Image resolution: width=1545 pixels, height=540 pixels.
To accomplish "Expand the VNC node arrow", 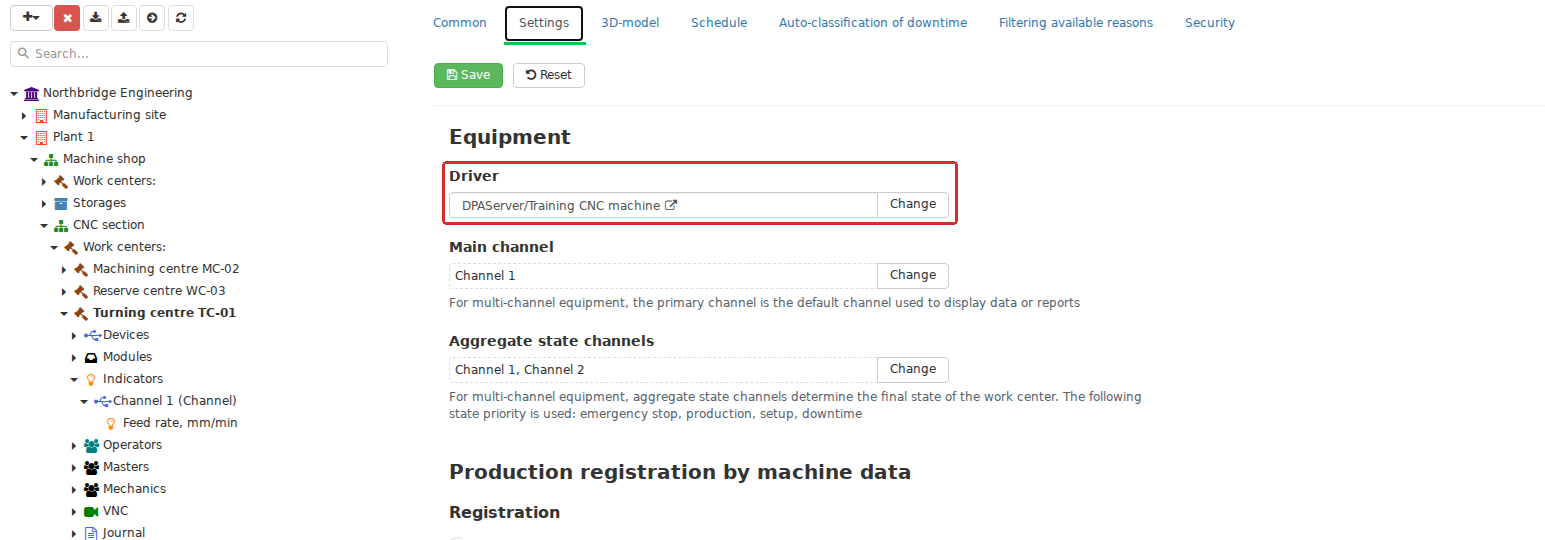I will 74,511.
